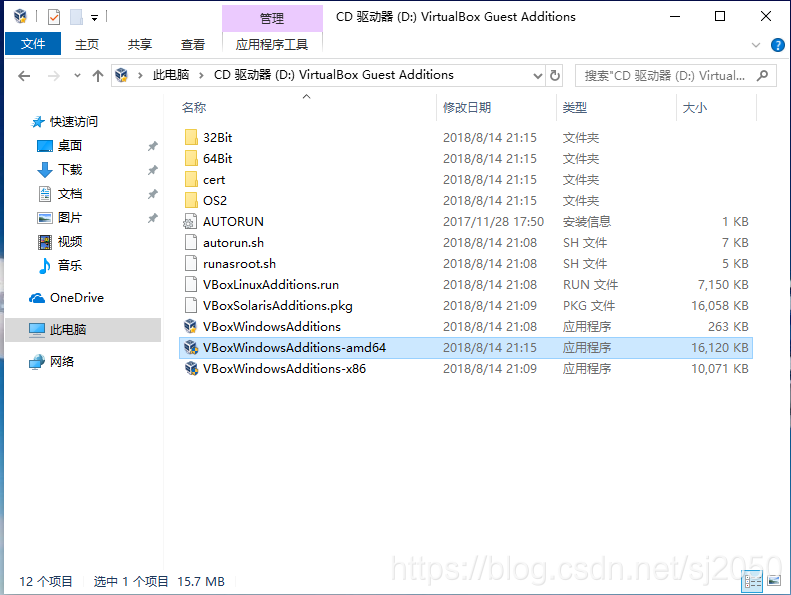The image size is (791, 595).
Task: Select the VBoxWindowsAdditions-x86 application icon
Action: click(191, 369)
